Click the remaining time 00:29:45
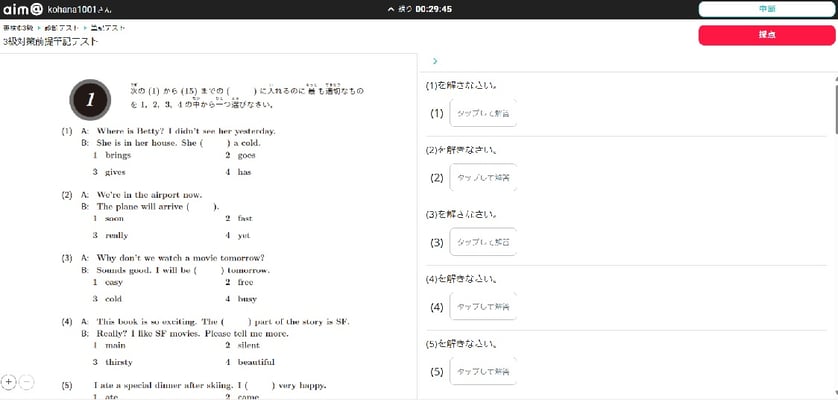This screenshot has width=838, height=400. pos(433,9)
